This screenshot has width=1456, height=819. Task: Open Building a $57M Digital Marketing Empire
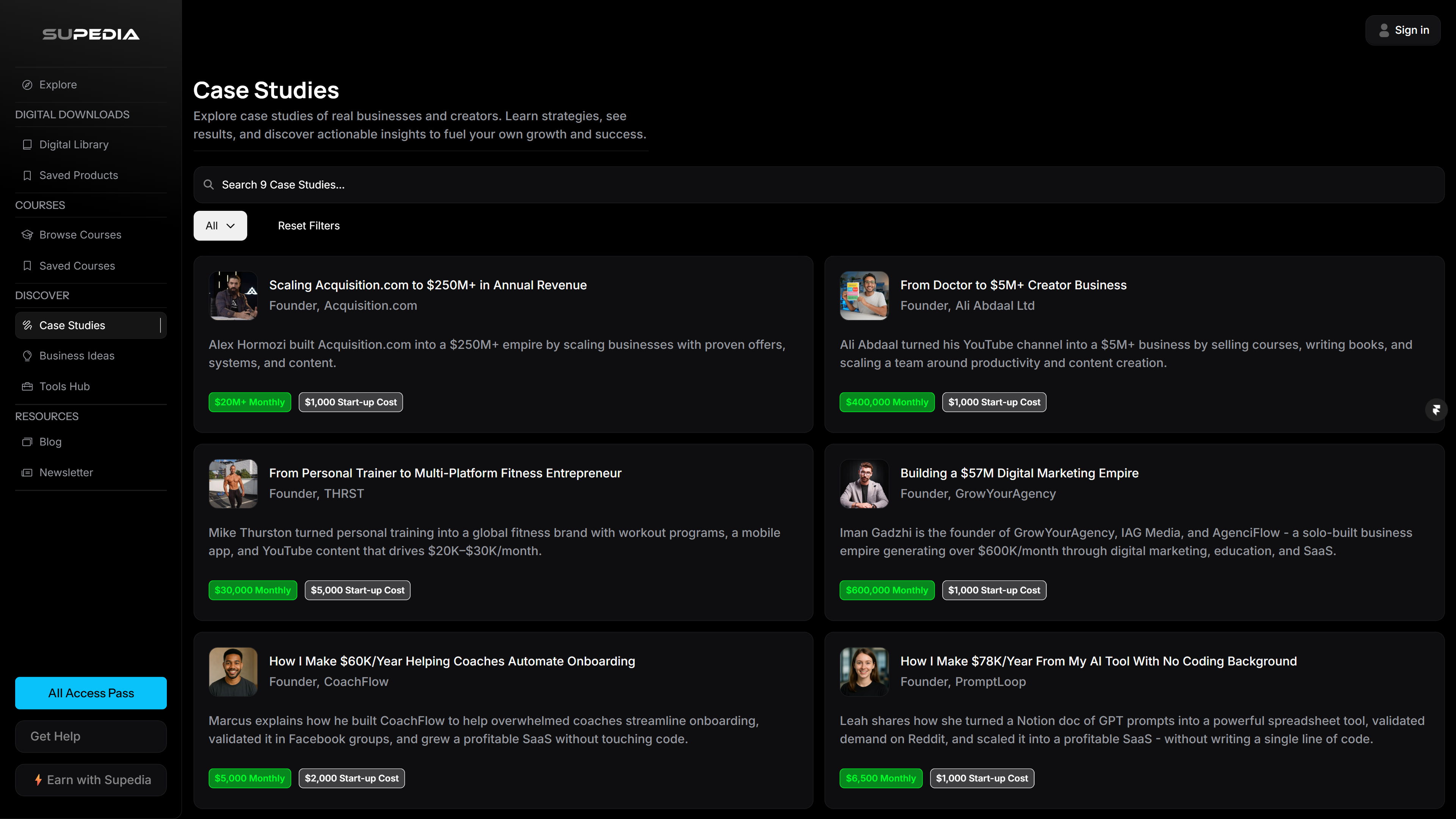[x=1019, y=473]
